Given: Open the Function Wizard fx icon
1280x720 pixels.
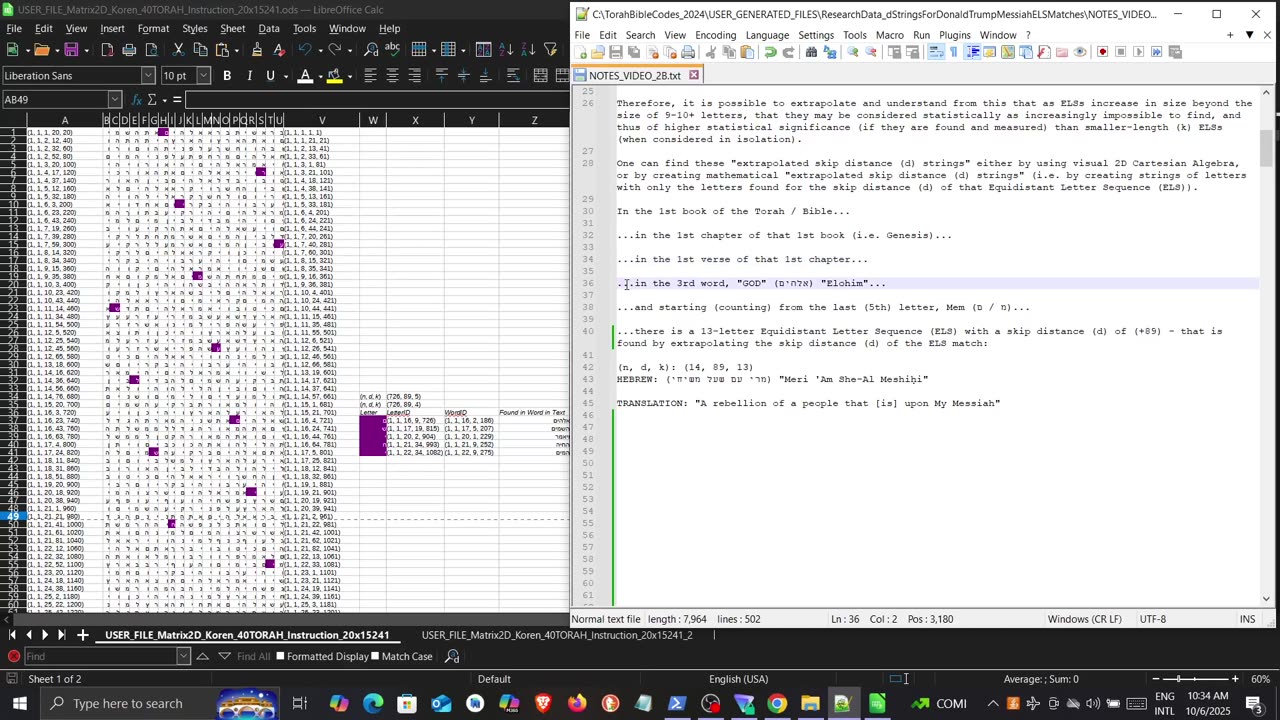Looking at the screenshot, I should click(136, 99).
